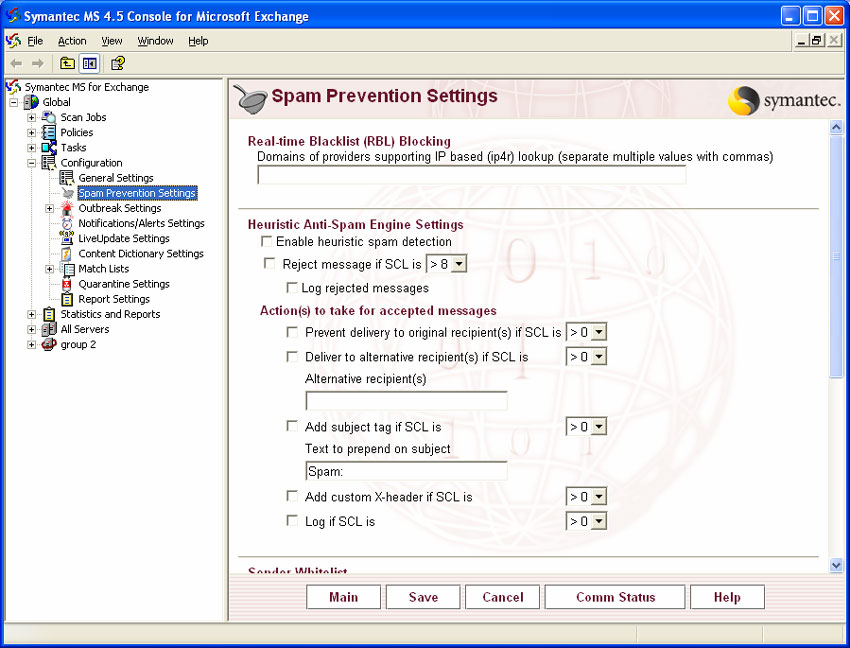Click the Report Settings clipboard icon

click(67, 299)
